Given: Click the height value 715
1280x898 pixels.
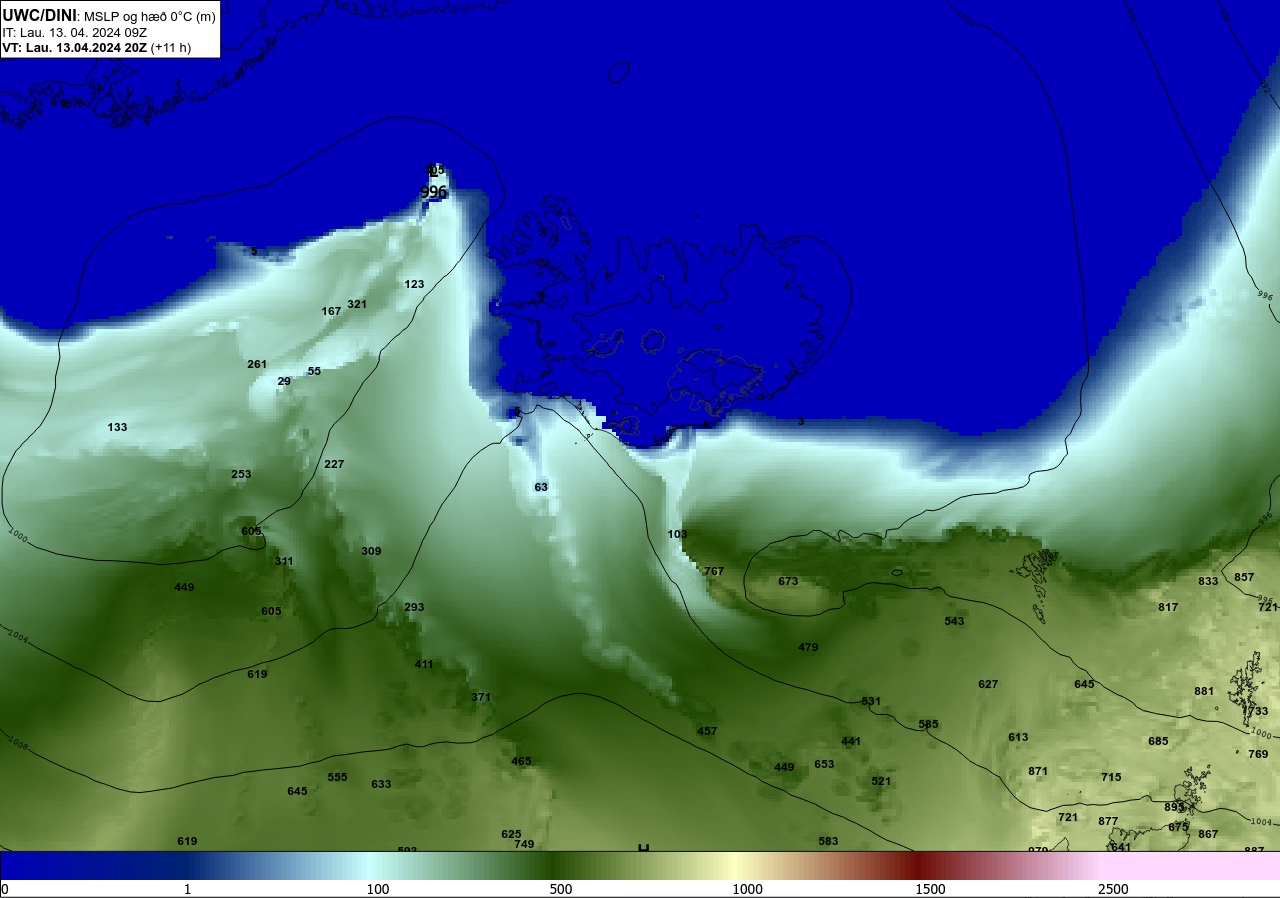Looking at the screenshot, I should [x=1111, y=777].
